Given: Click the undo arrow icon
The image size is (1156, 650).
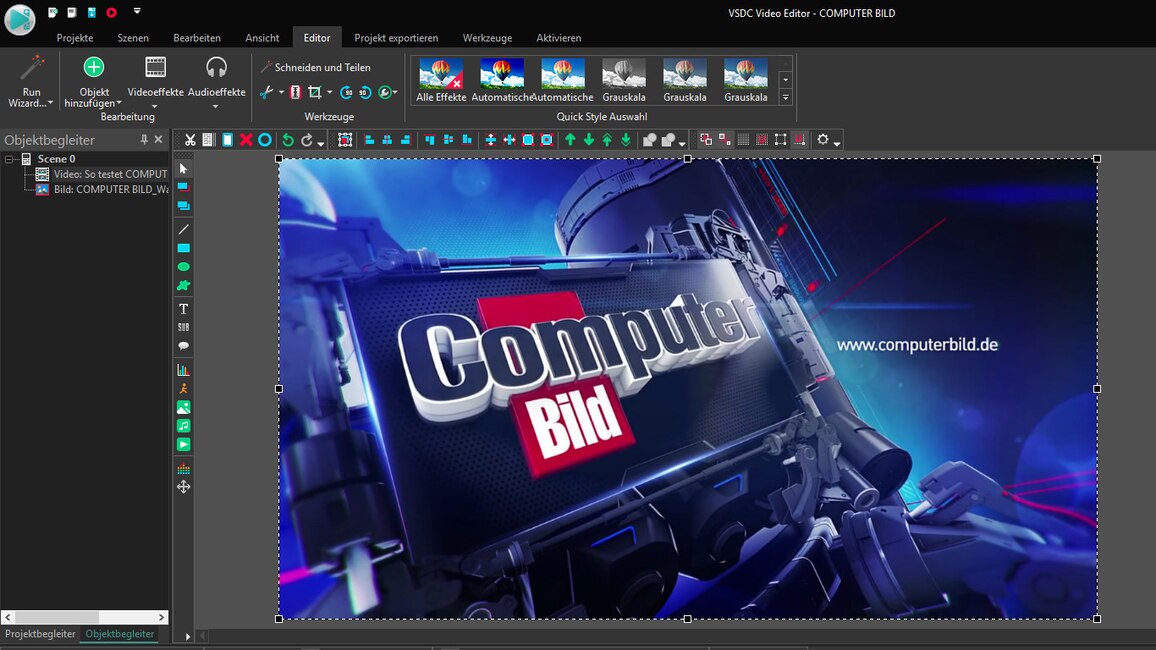Looking at the screenshot, I should coord(288,140).
